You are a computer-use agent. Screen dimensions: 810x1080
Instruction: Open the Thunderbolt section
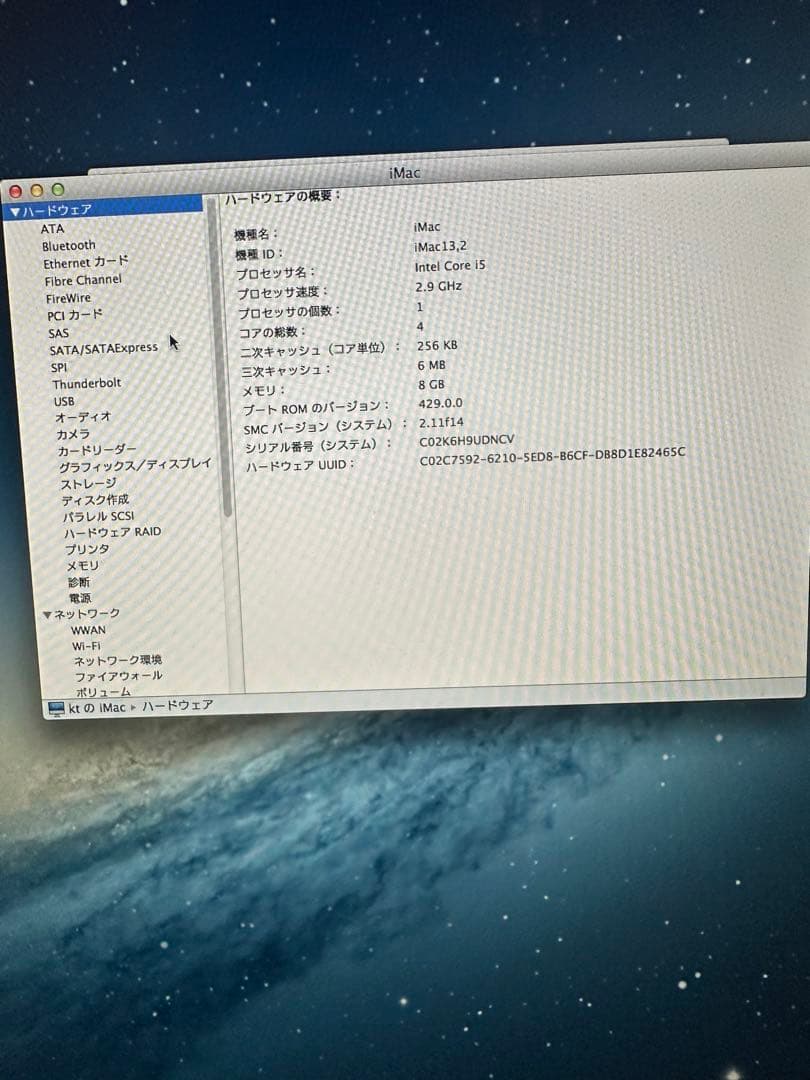point(87,383)
